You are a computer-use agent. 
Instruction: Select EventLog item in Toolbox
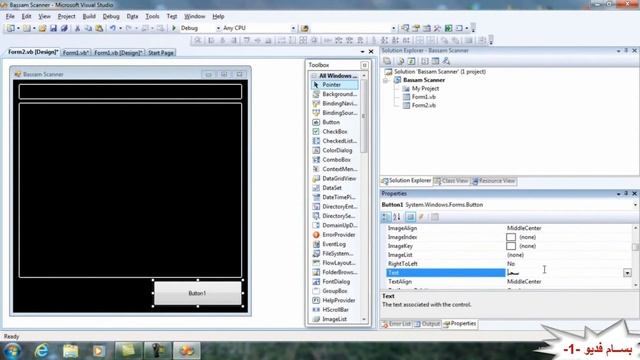pos(335,244)
